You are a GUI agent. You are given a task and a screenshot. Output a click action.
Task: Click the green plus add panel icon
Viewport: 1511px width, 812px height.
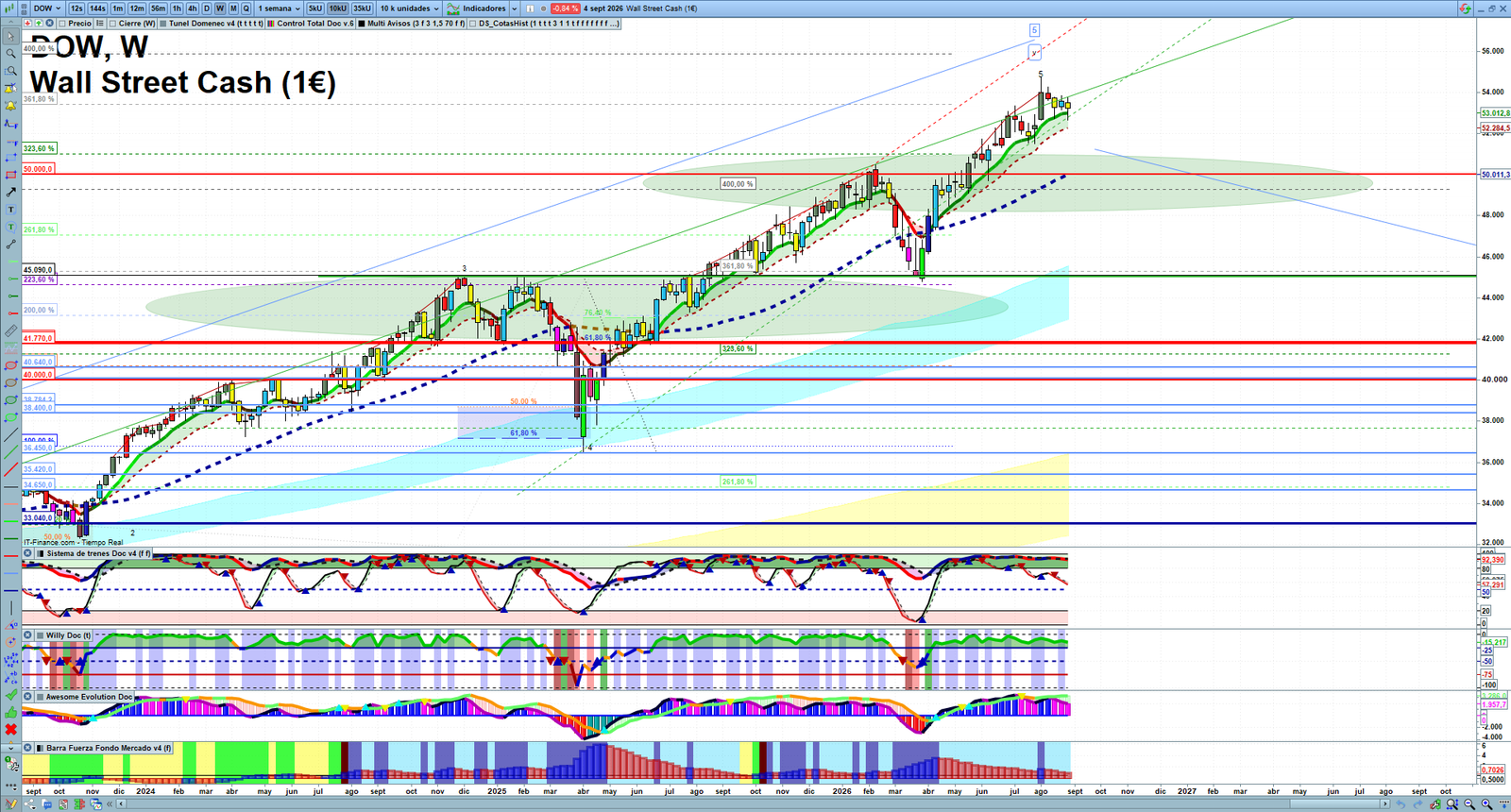[39, 23]
